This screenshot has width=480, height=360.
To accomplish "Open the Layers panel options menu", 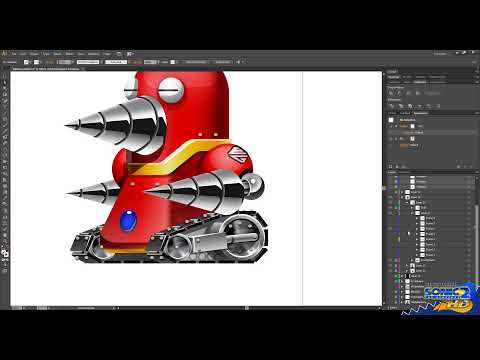I will [x=476, y=172].
